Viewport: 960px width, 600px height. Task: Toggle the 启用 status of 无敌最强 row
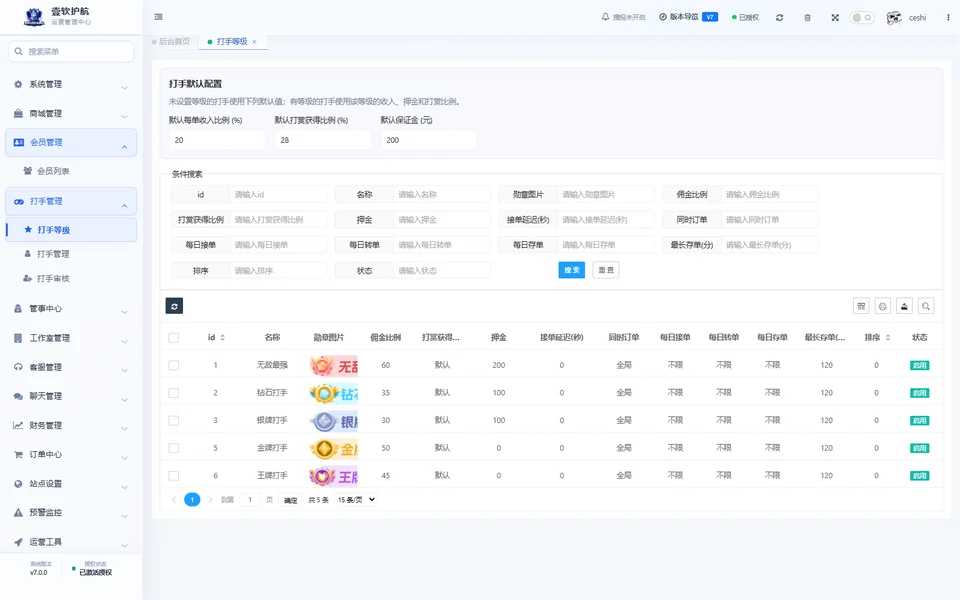click(920, 366)
